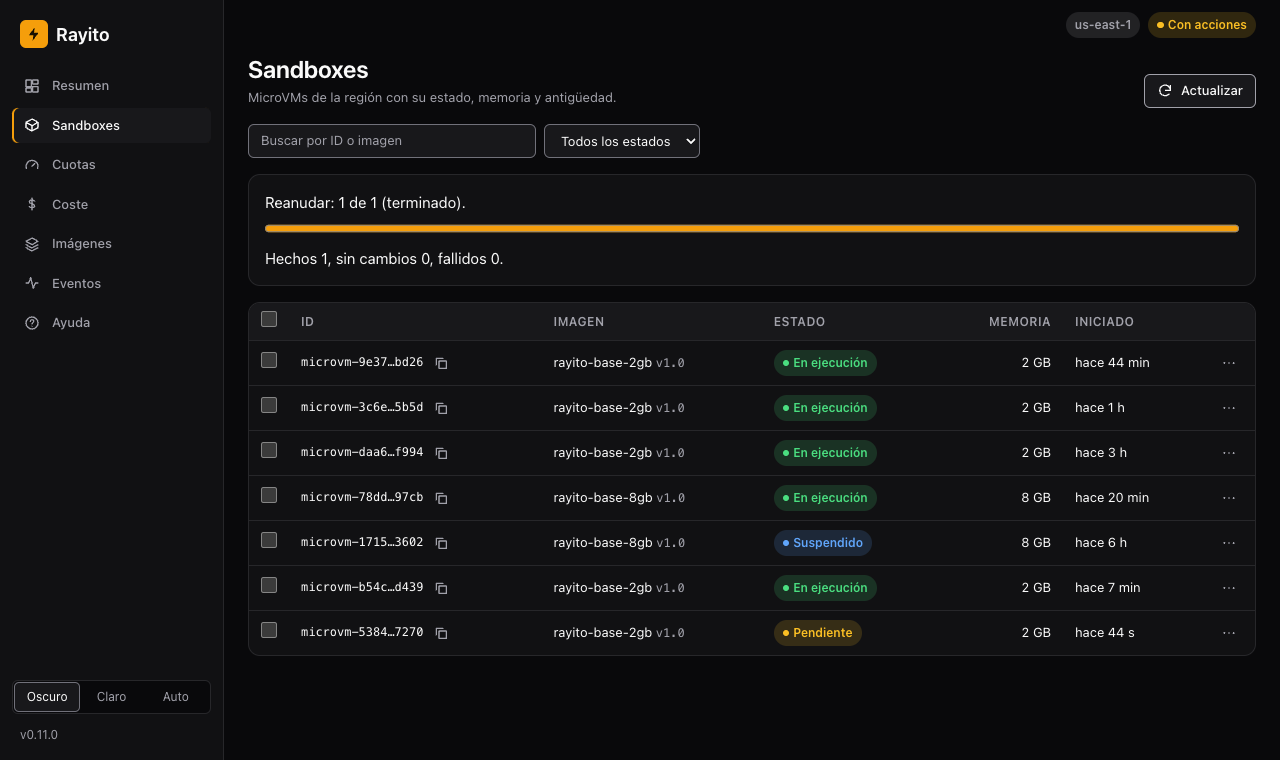Check the box for microvm-5384…7270

(269, 630)
